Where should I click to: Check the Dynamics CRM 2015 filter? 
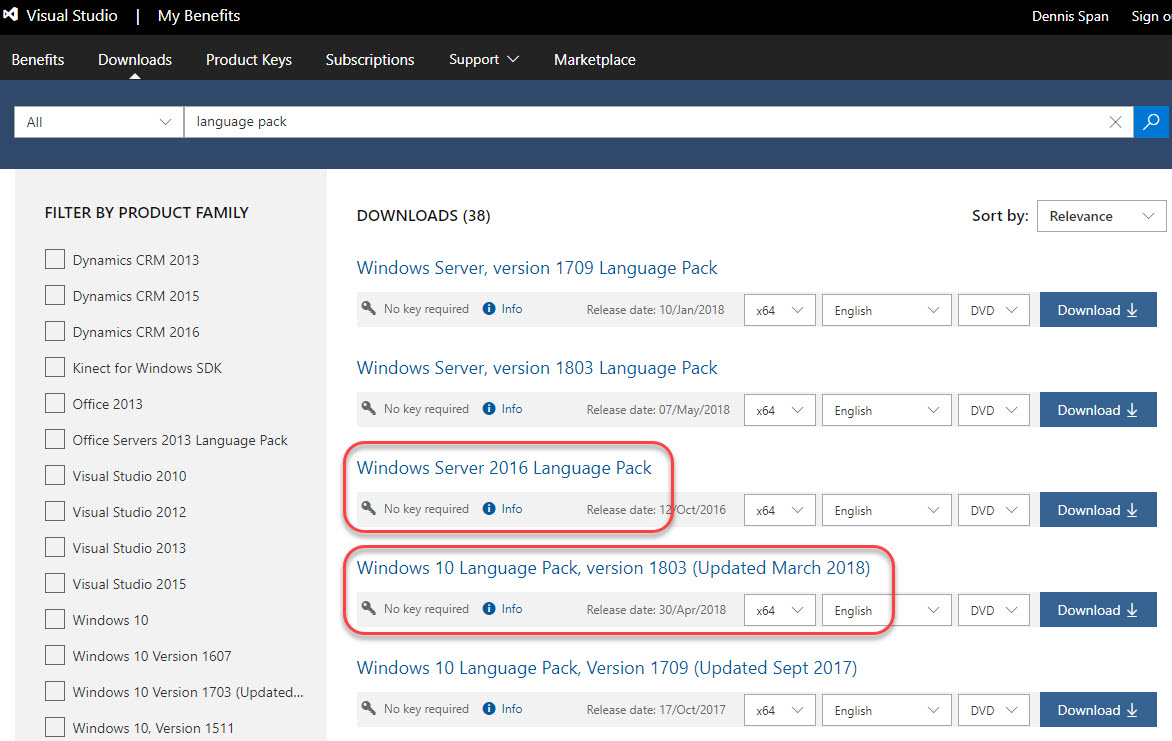point(55,295)
